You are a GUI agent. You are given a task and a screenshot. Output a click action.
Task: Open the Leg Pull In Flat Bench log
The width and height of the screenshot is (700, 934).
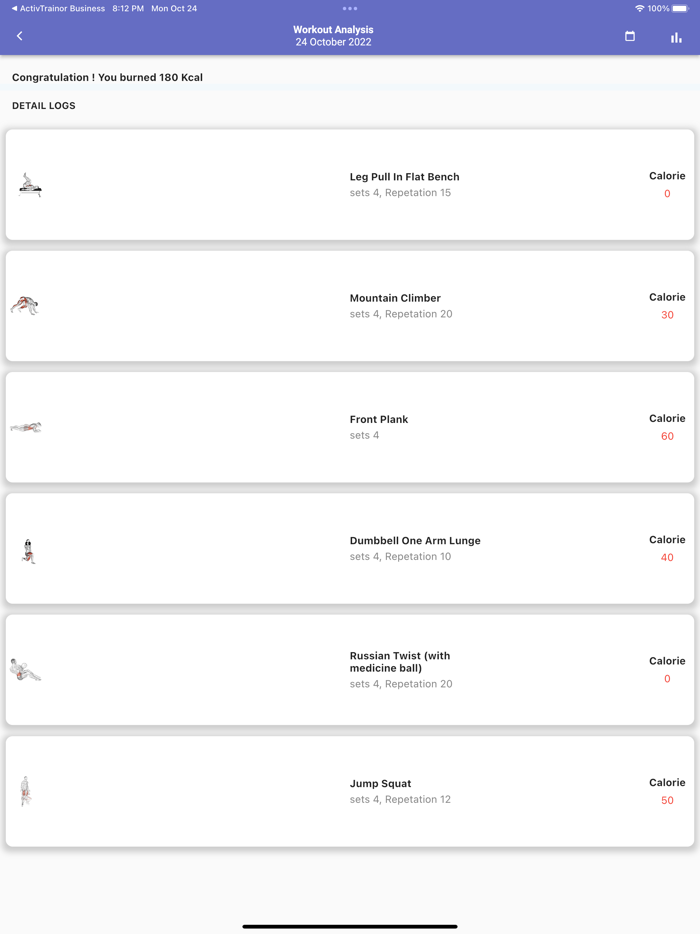click(x=404, y=177)
